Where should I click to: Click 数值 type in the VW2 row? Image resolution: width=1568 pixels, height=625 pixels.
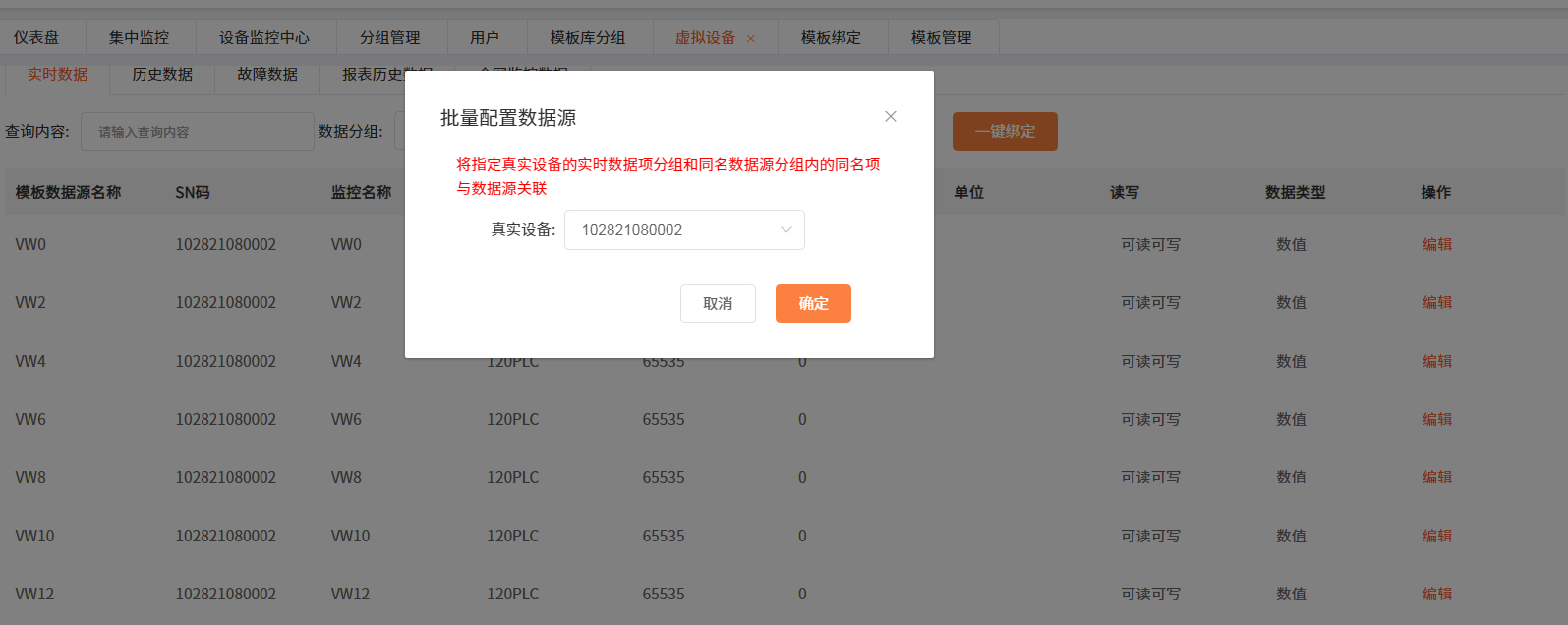1291,302
